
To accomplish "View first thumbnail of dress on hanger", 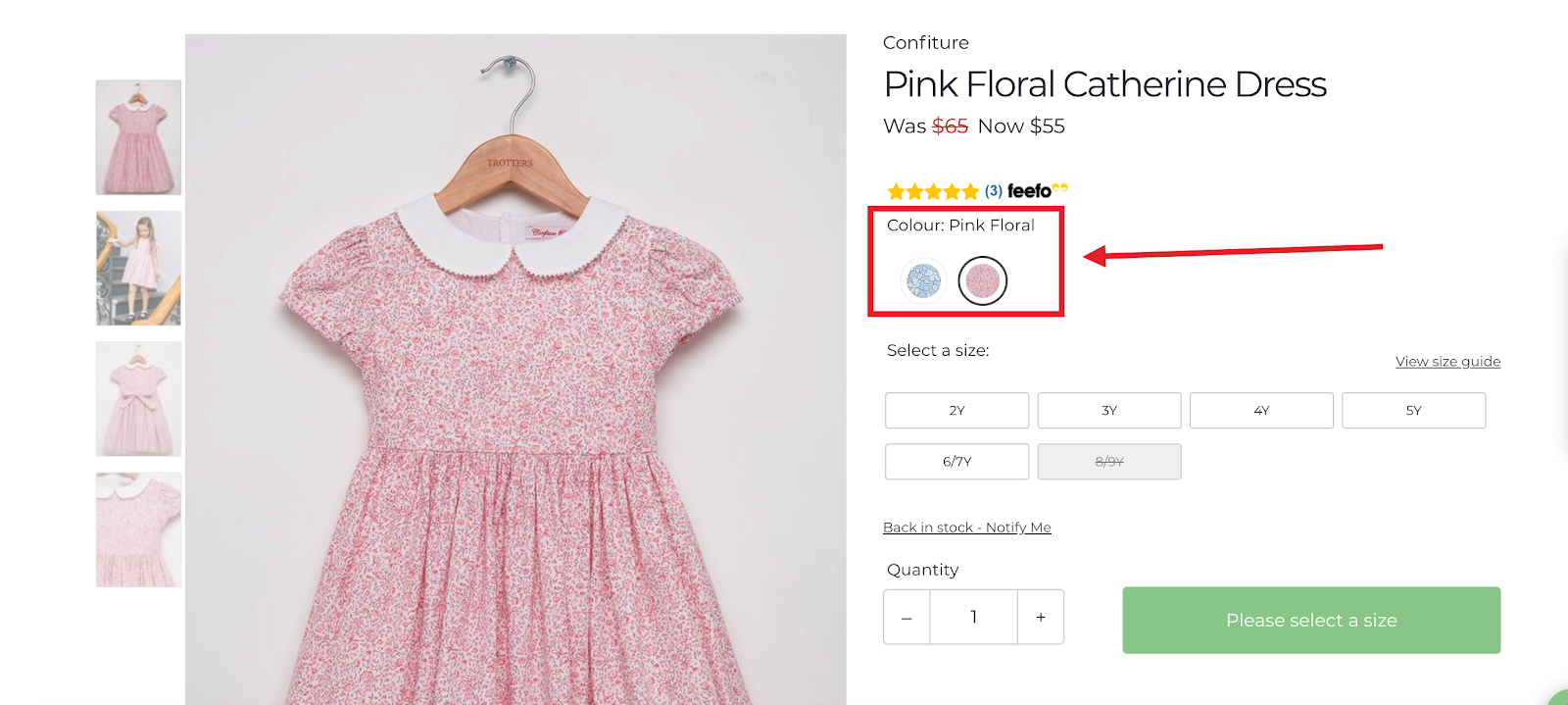I will [138, 137].
